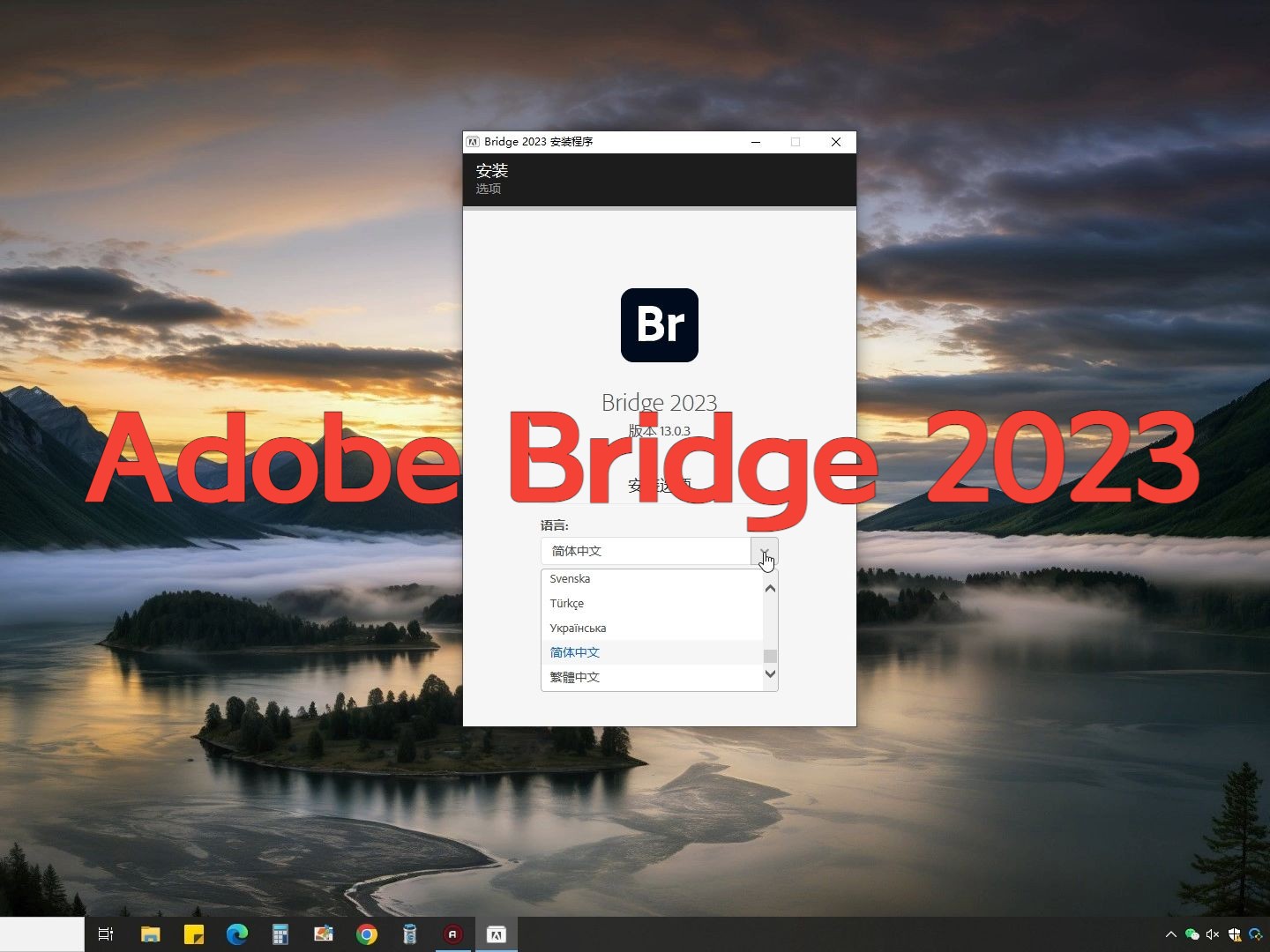1270x952 pixels.
Task: Launch Sticky Notes from the taskbar
Action: 194,934
